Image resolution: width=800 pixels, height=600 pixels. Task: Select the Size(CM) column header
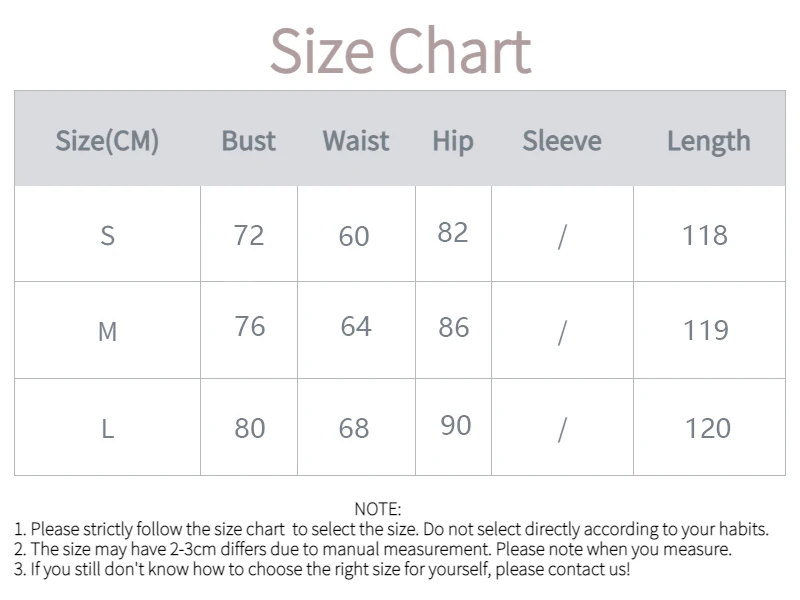pyautogui.click(x=107, y=141)
